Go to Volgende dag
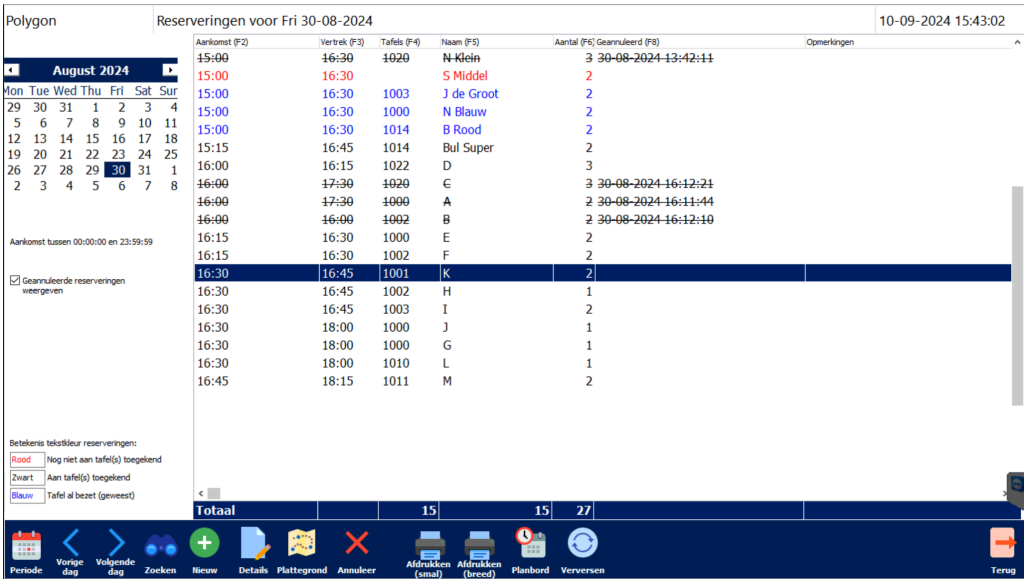This screenshot has height=587, width=1029. point(116,552)
